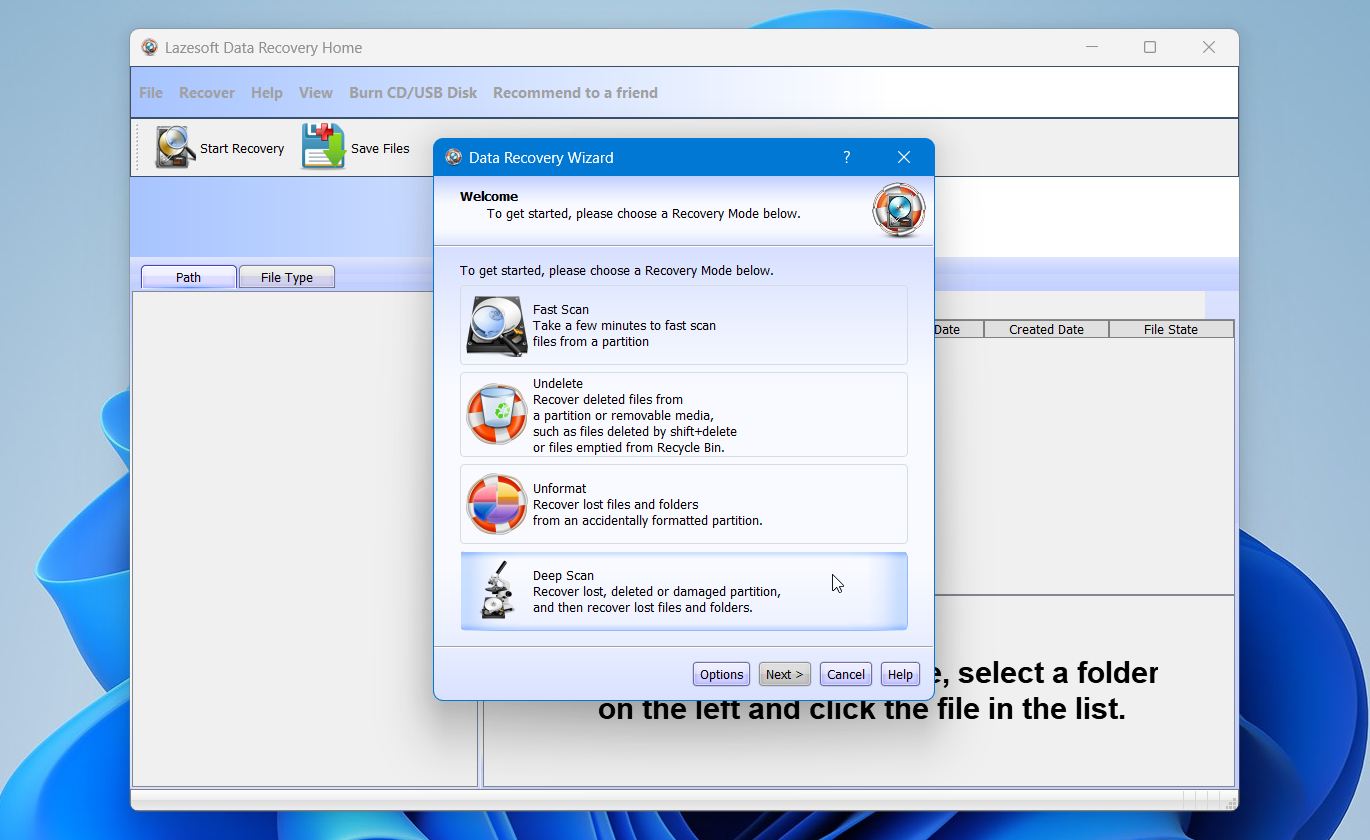
Task: Click the Options button
Action: 720,674
